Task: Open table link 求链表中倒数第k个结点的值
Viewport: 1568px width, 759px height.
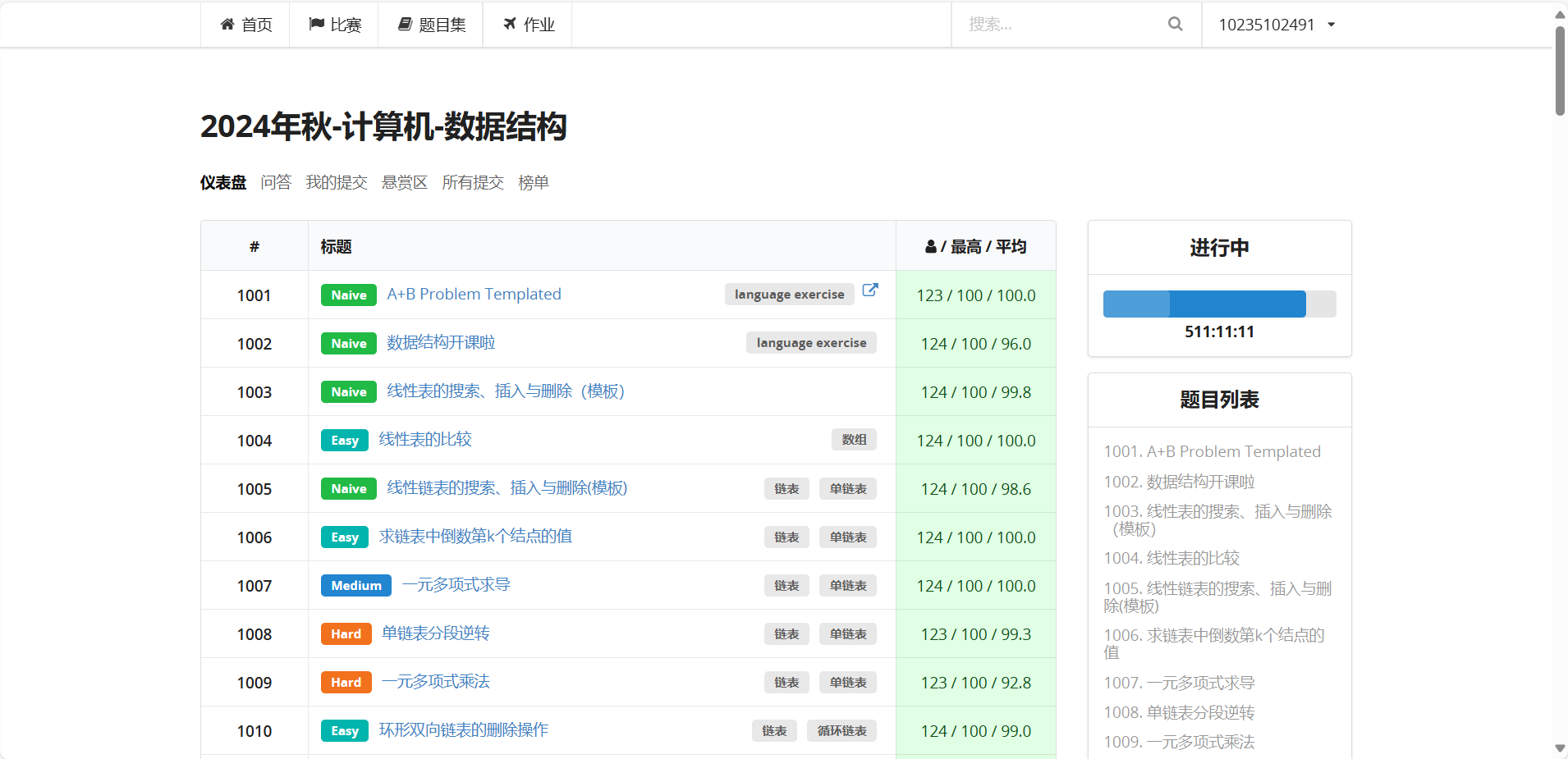Action: tap(475, 536)
